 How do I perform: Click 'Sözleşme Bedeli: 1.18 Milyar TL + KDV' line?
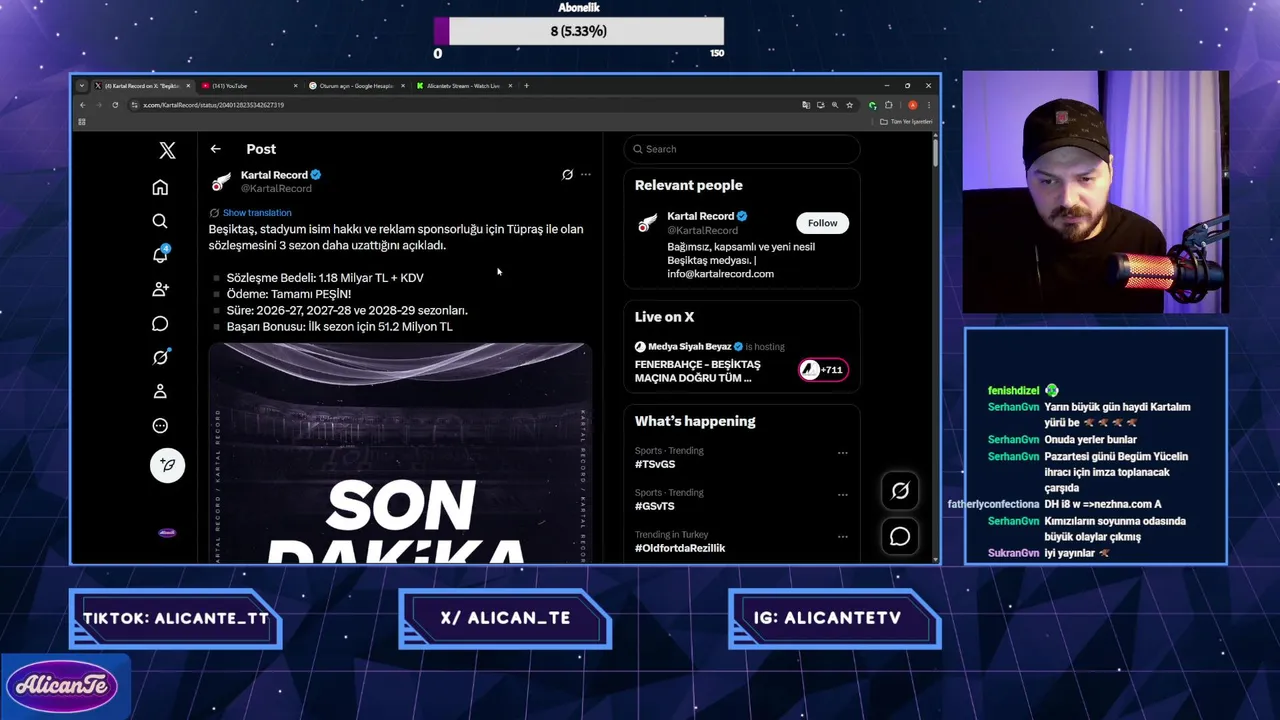pos(325,278)
